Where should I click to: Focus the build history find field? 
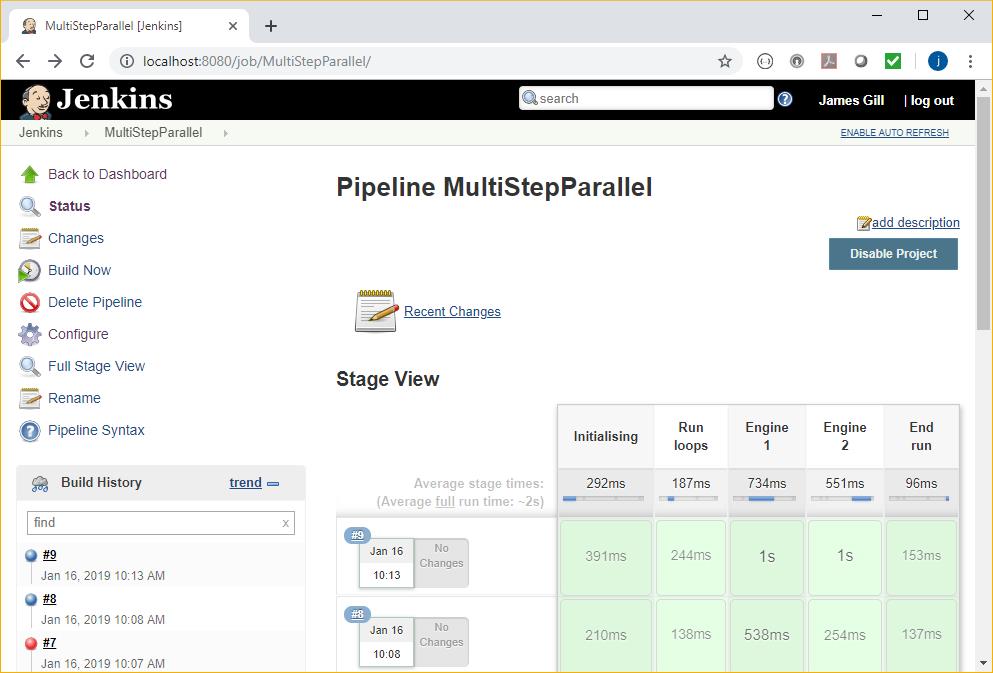tap(161, 523)
